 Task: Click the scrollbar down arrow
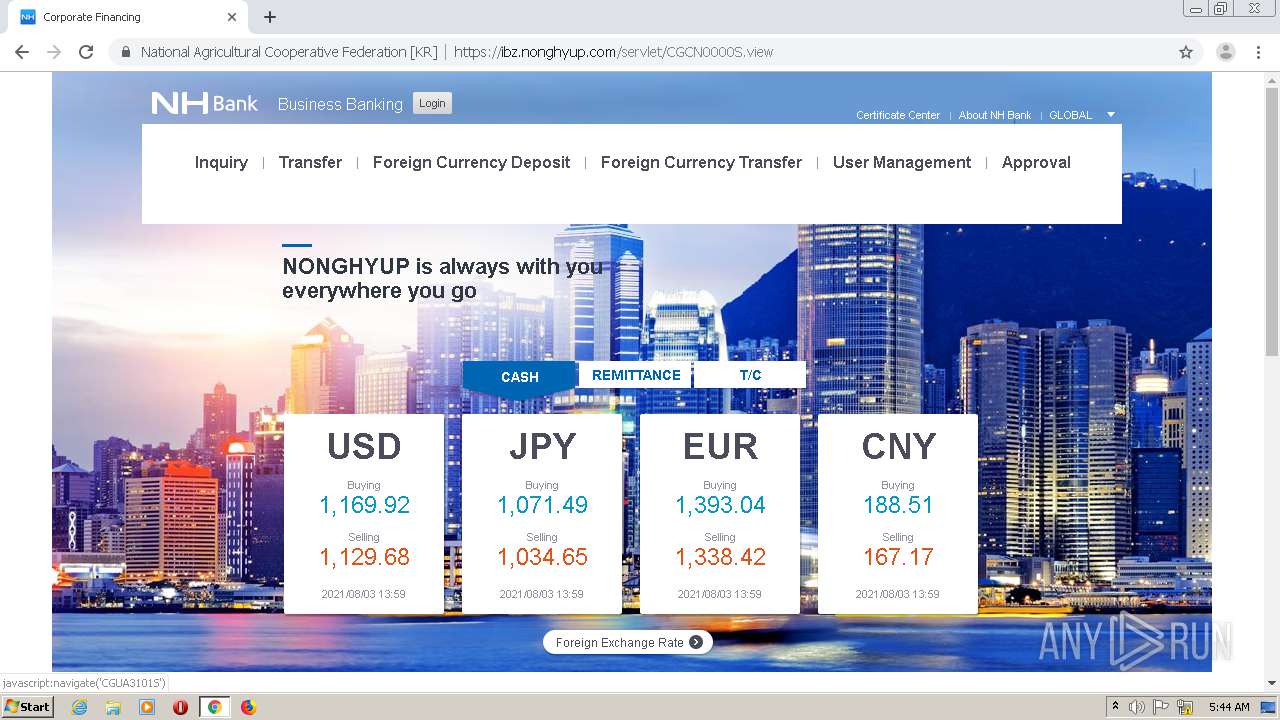[x=1272, y=683]
